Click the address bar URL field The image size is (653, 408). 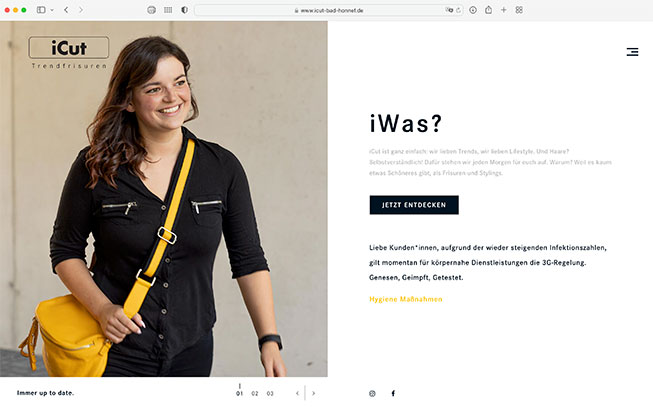329,10
